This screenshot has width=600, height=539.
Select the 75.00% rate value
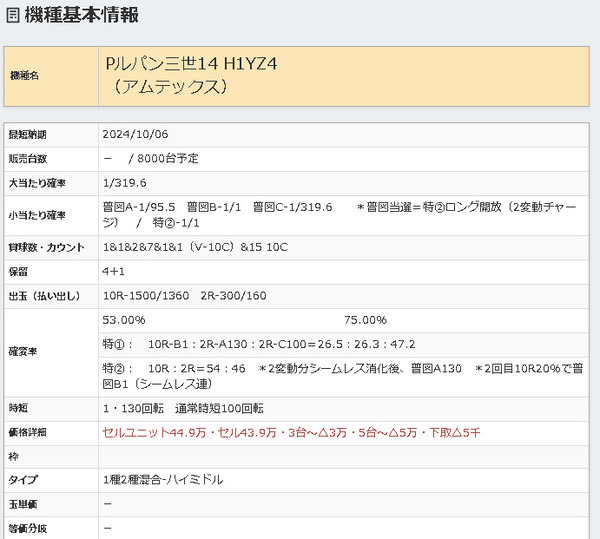pyautogui.click(x=365, y=320)
